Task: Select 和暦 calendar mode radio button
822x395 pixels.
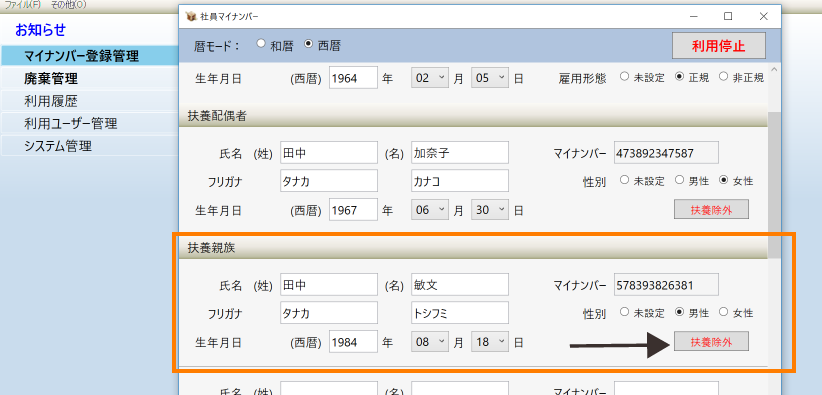Action: click(x=261, y=44)
